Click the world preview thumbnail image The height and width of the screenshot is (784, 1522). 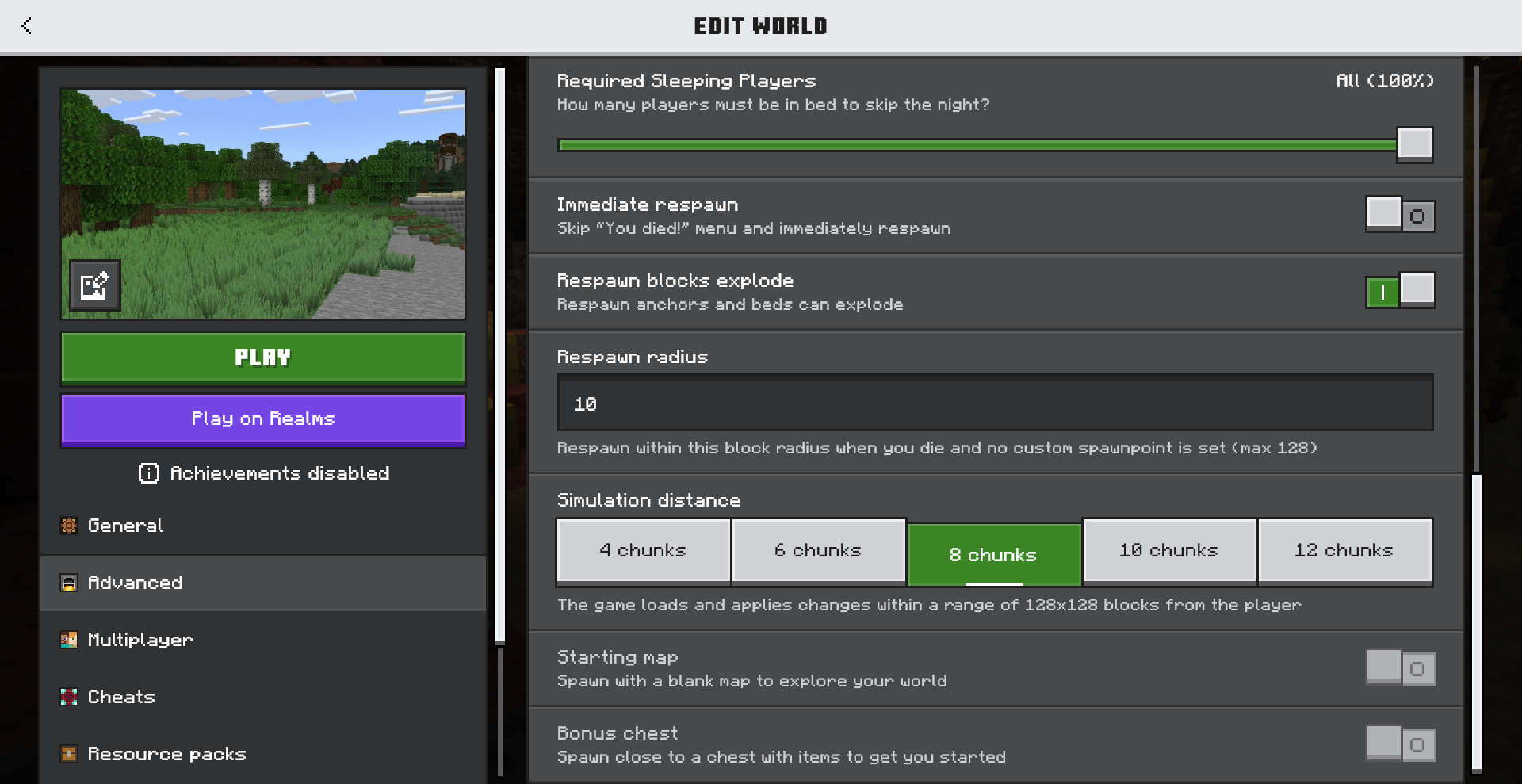click(263, 204)
